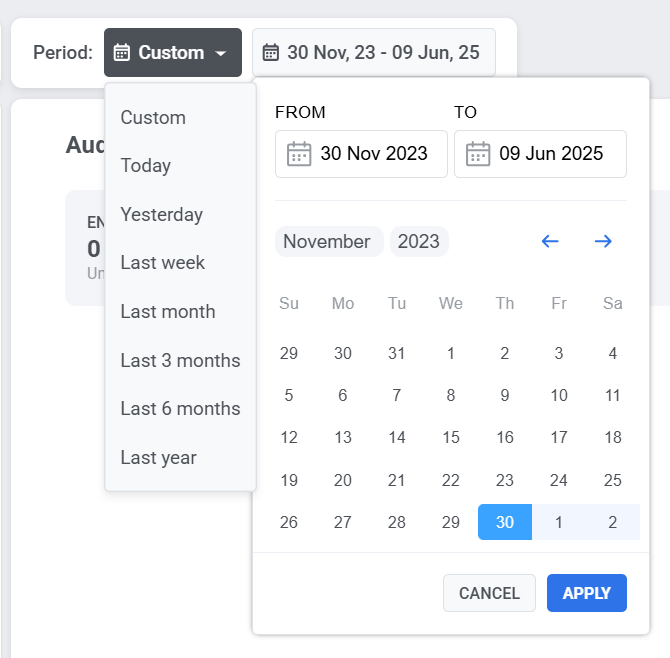Click calendar icon in TO field
Image resolution: width=670 pixels, height=658 pixels.
point(478,154)
